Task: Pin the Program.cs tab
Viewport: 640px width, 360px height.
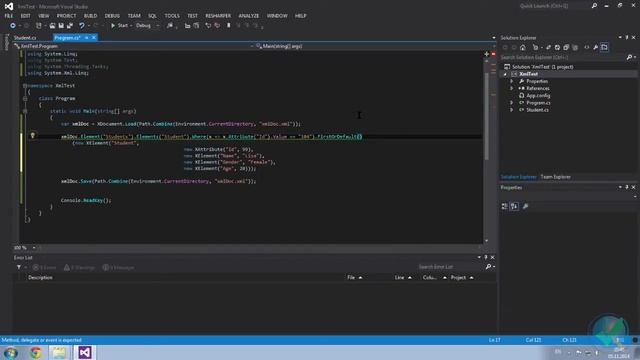Action: coord(87,38)
